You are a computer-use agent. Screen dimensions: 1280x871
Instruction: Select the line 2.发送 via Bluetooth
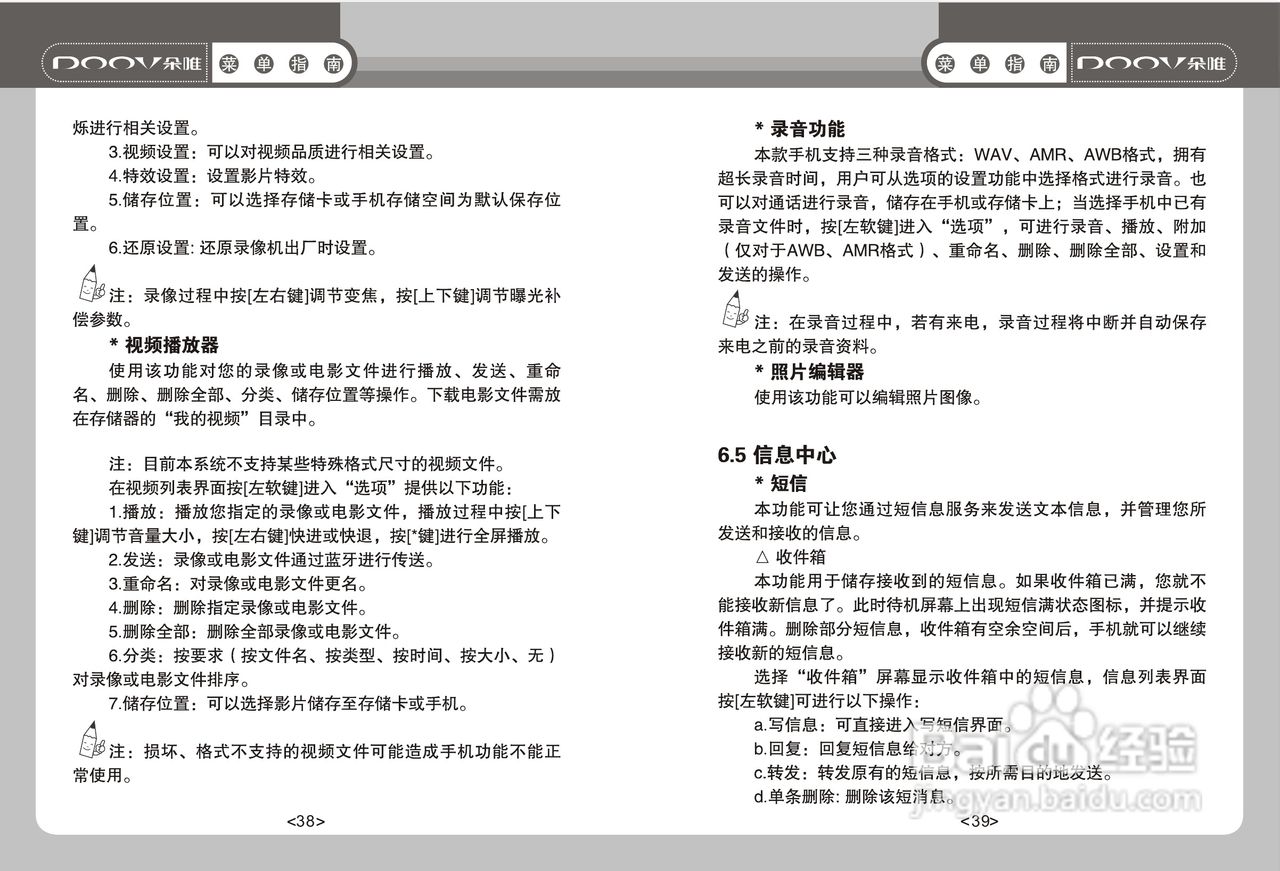pyautogui.click(x=271, y=560)
